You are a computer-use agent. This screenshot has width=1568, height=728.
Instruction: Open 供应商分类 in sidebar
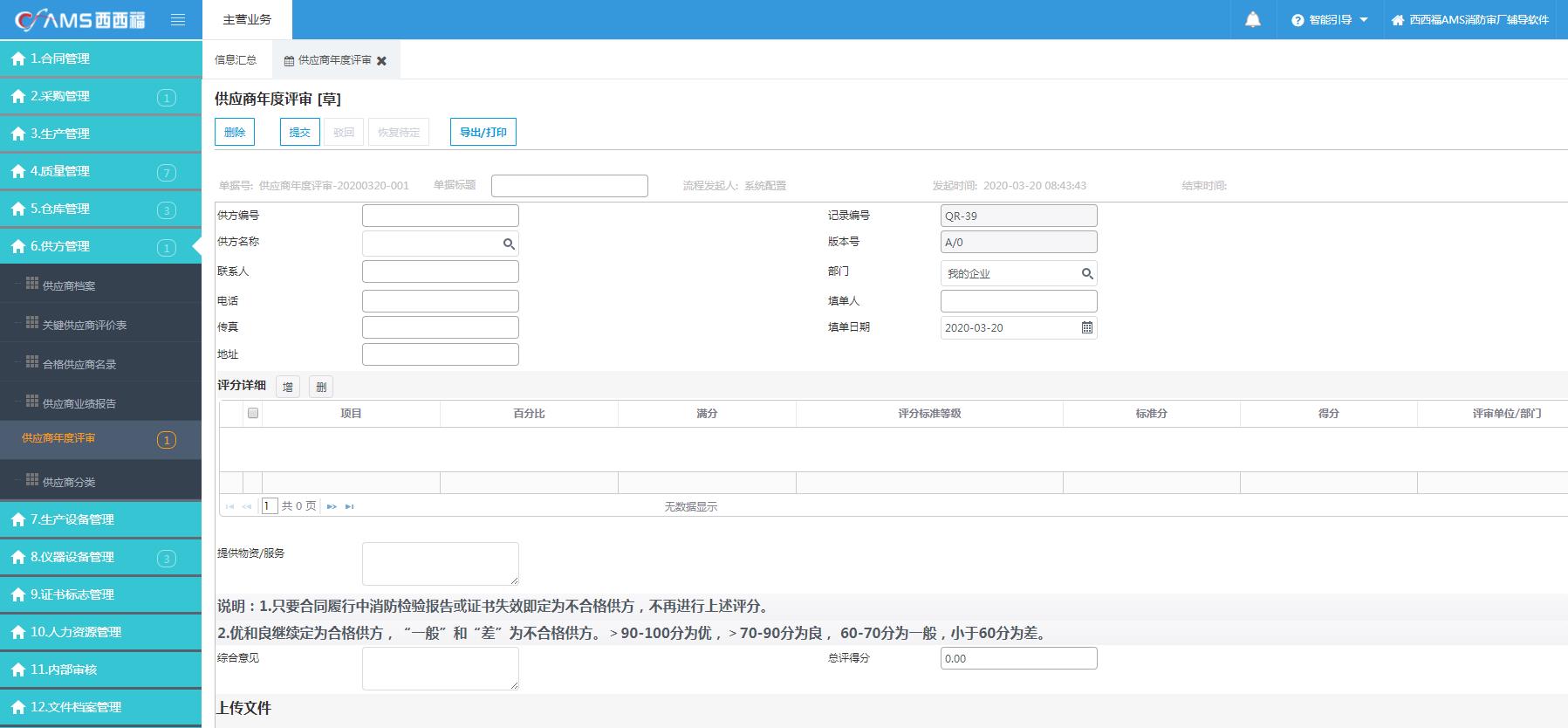coord(101,481)
